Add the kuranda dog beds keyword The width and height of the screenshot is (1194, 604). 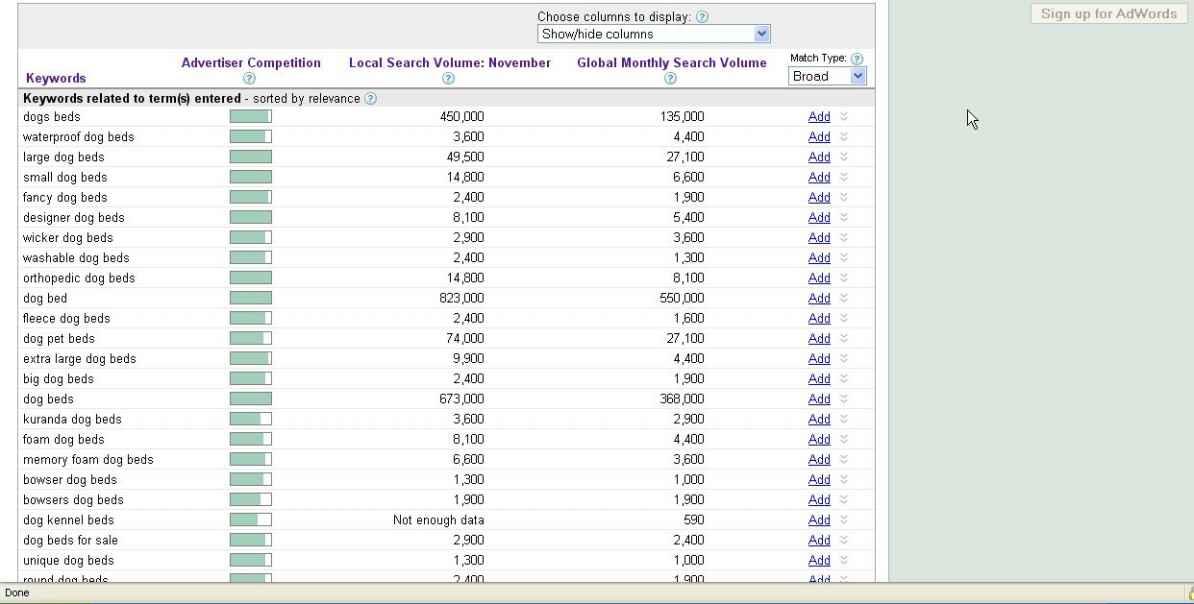point(819,419)
